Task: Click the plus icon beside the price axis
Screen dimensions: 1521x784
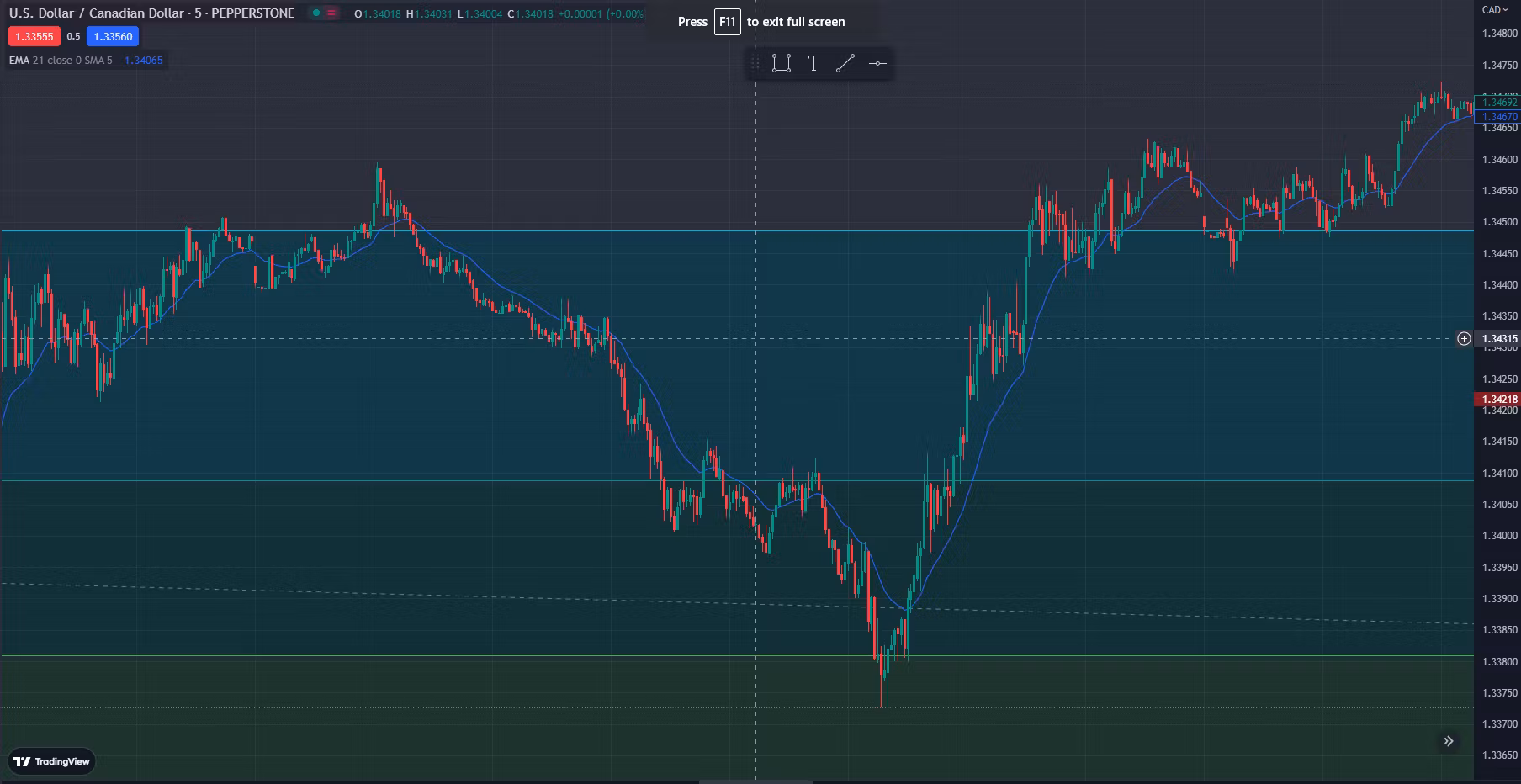Action: (1465, 337)
